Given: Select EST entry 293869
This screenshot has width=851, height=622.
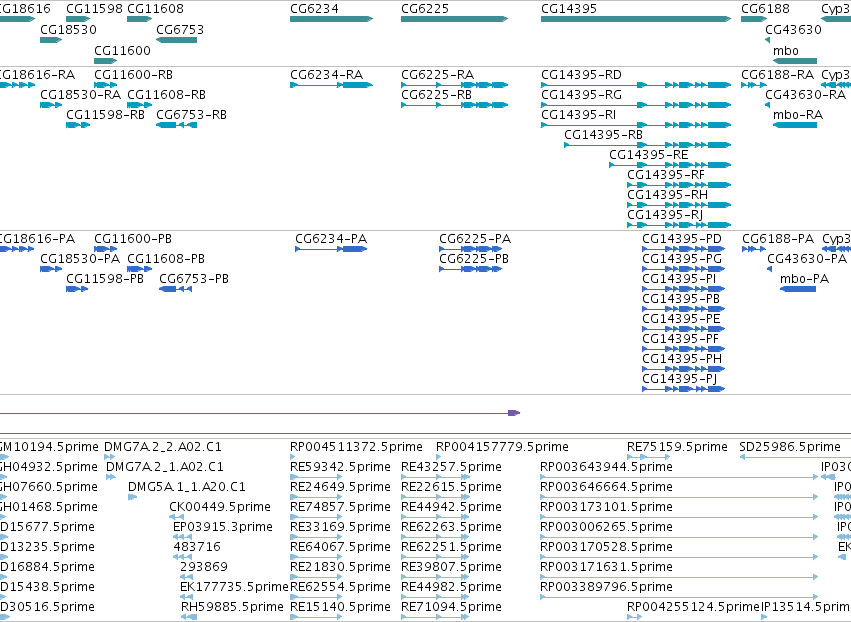Looking at the screenshot, I should coord(204,567).
